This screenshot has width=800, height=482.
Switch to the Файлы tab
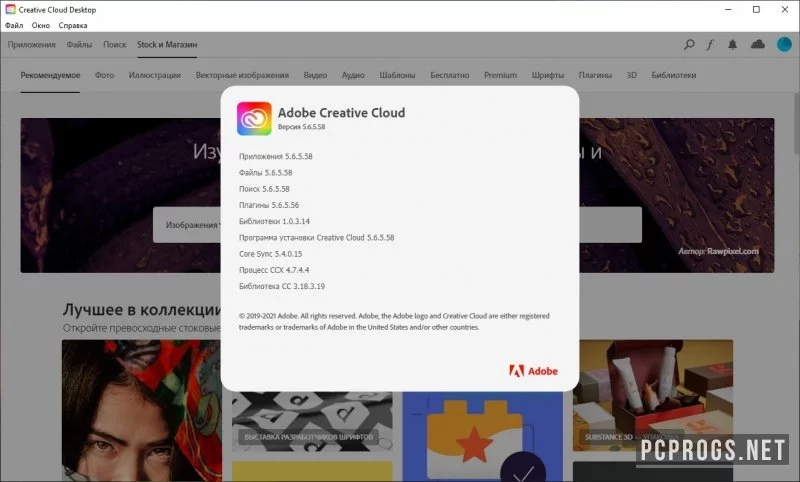[79, 44]
